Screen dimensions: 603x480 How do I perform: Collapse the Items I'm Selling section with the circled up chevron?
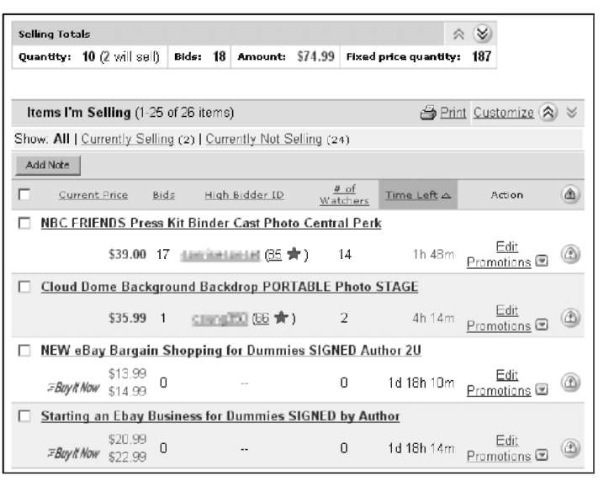548,112
